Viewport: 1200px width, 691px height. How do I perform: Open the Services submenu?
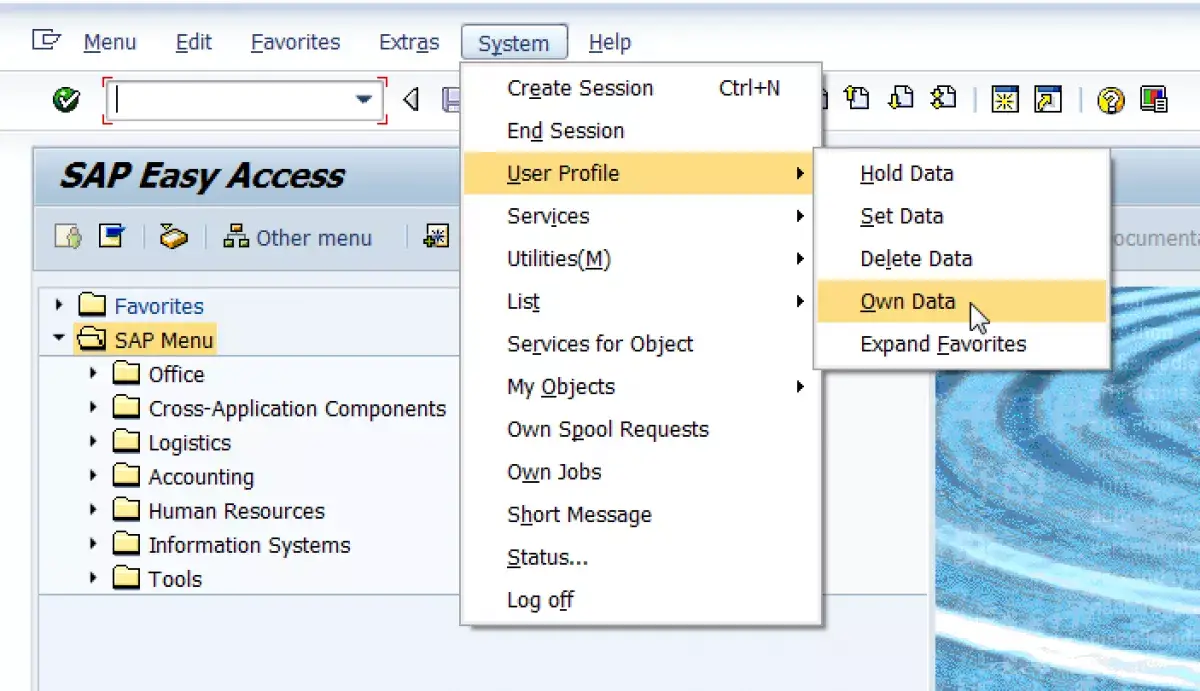(641, 216)
